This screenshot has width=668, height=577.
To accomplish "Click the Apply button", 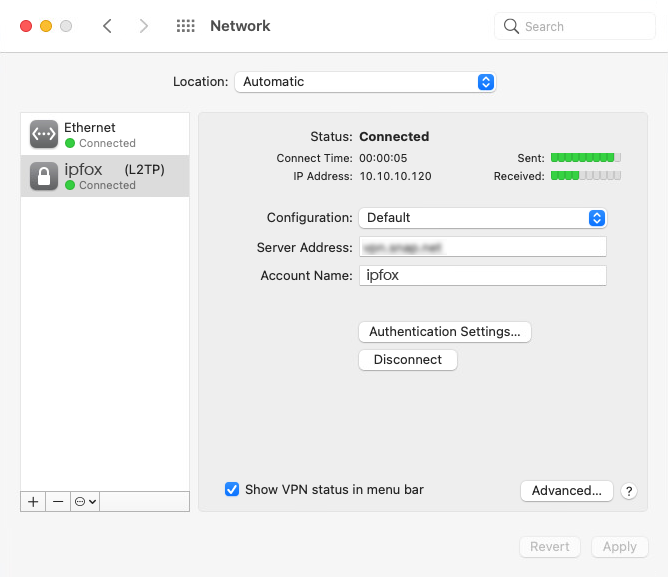I will 620,547.
